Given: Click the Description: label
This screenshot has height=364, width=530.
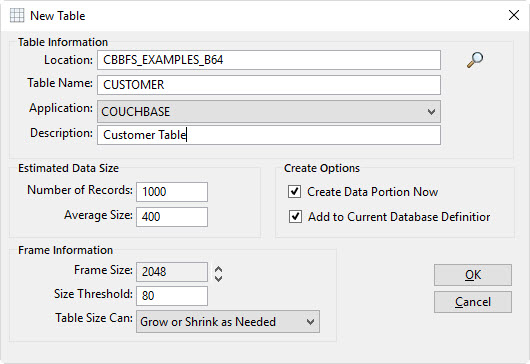Looking at the screenshot, I should click(61, 133).
